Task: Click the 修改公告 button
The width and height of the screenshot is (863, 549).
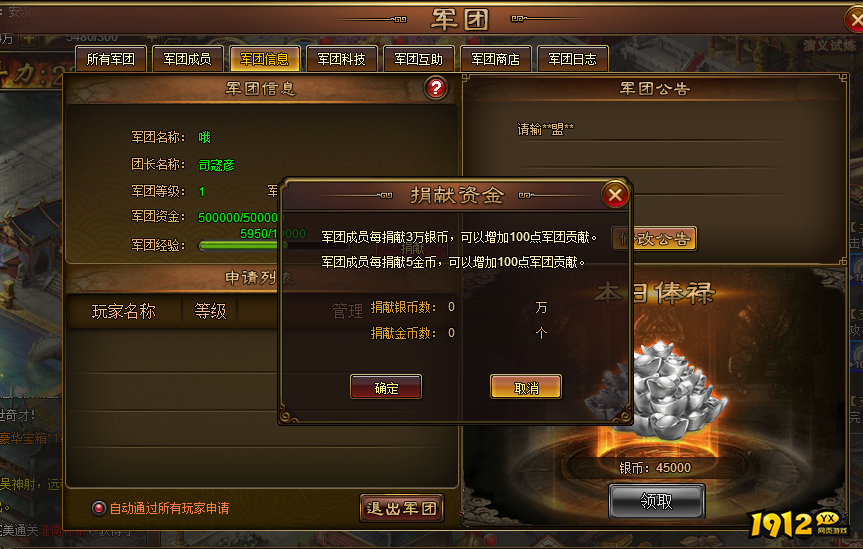Action: (655, 238)
